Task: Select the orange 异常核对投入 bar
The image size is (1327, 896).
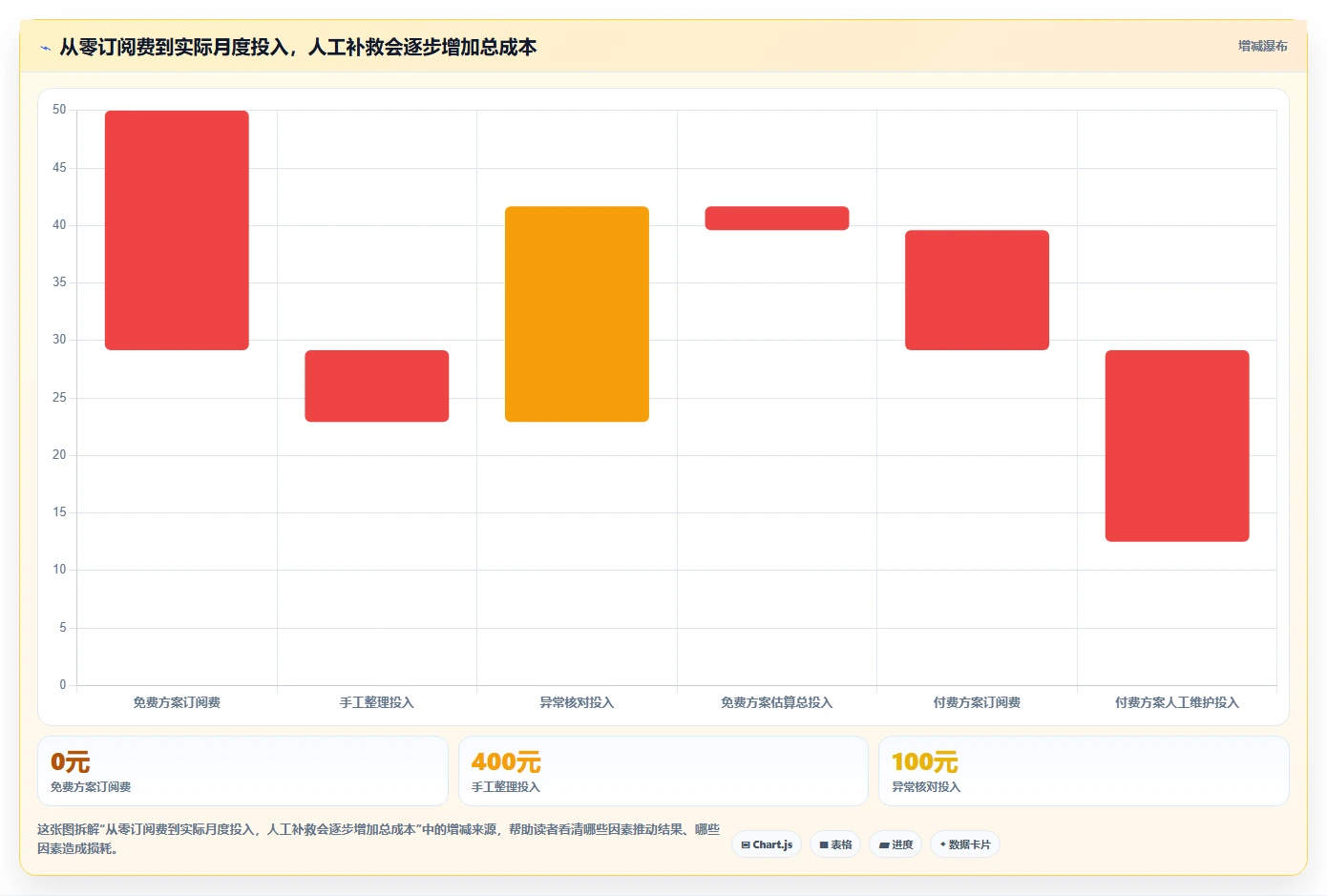Action: (577, 314)
